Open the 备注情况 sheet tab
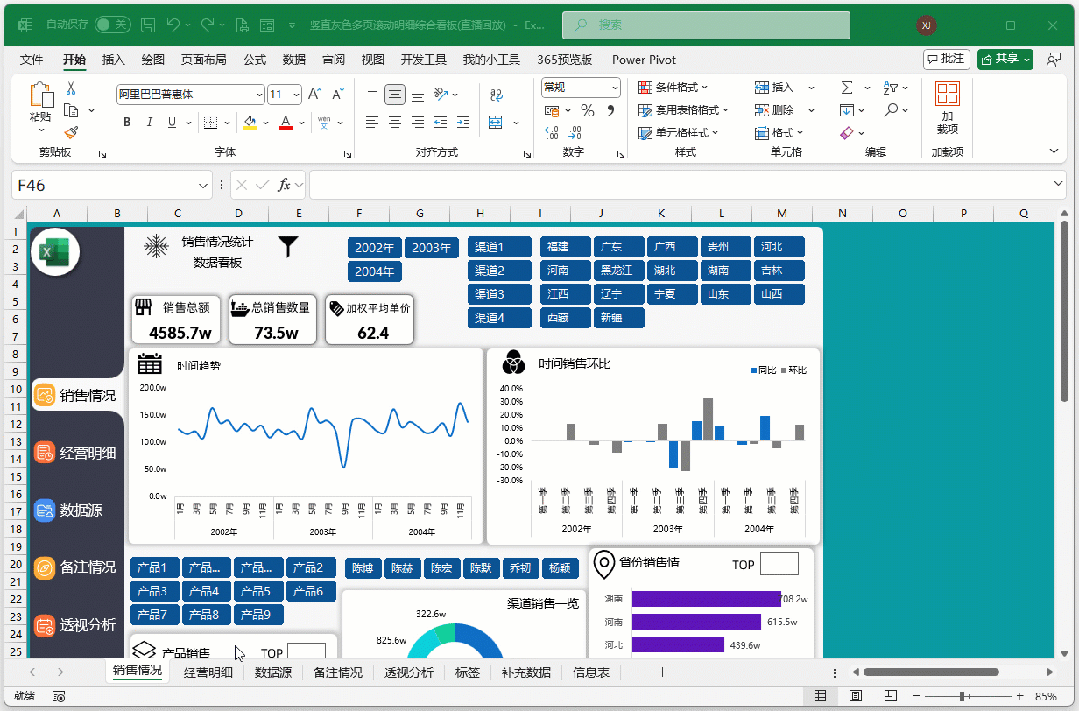The image size is (1079, 711). [x=338, y=672]
